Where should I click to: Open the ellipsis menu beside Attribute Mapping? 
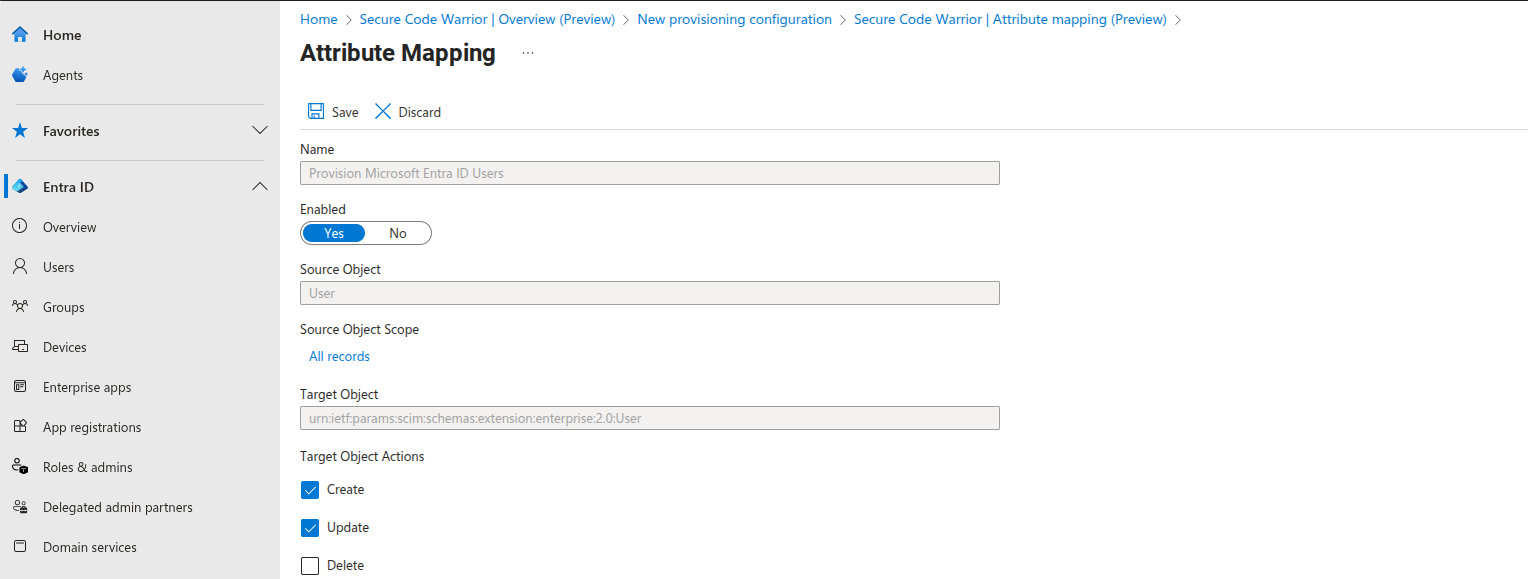[x=528, y=53]
